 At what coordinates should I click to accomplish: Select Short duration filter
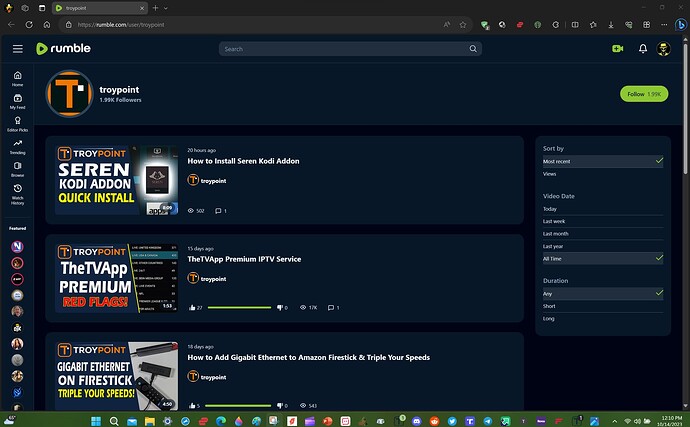[603, 306]
